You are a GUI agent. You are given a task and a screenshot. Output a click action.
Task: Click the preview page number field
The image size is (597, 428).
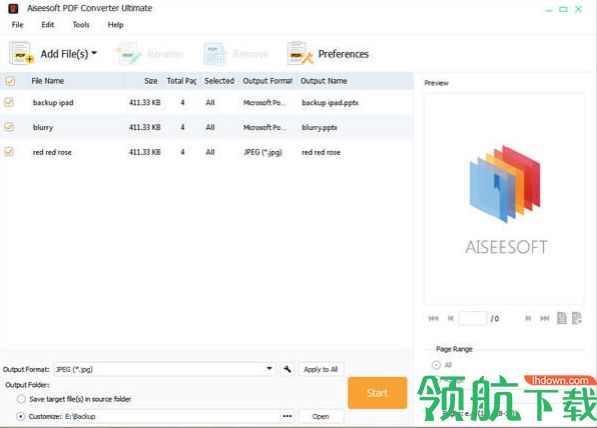point(473,318)
